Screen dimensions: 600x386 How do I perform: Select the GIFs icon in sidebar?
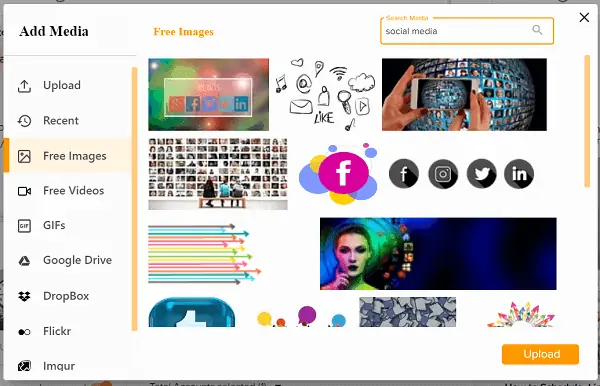coord(24,226)
